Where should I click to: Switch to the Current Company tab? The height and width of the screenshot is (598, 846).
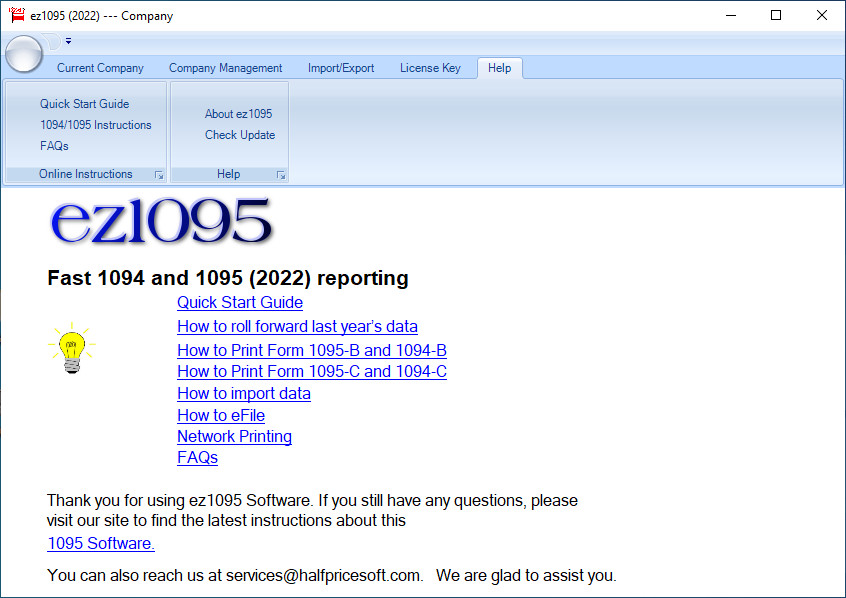pyautogui.click(x=100, y=68)
